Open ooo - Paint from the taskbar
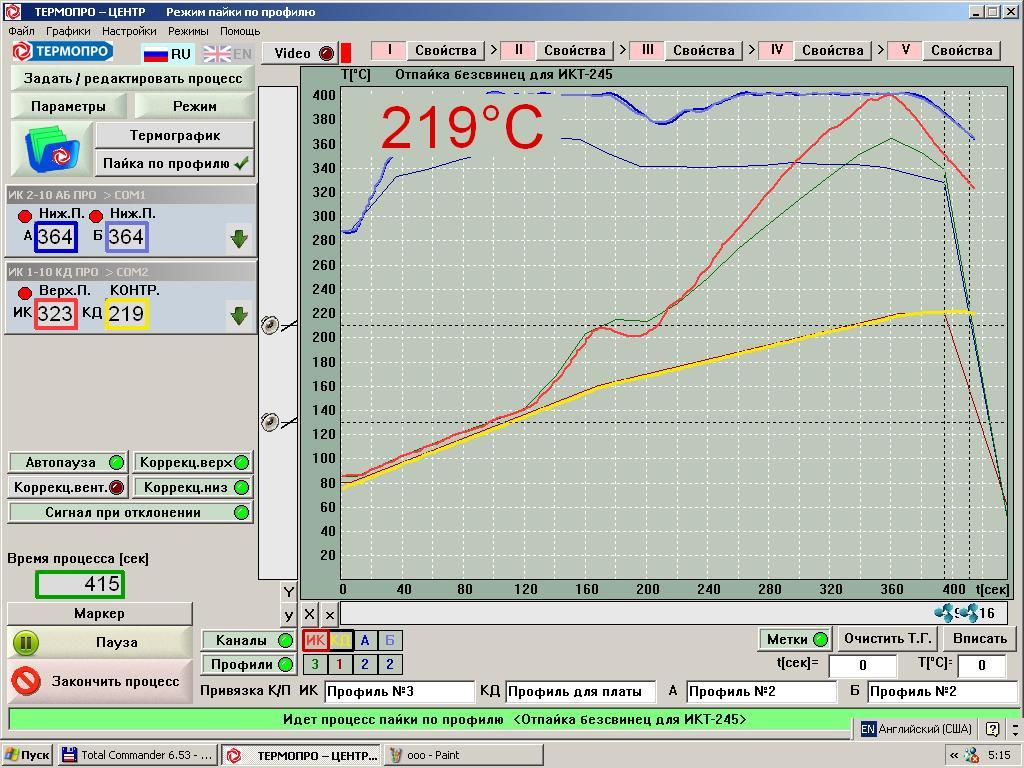 pos(464,755)
